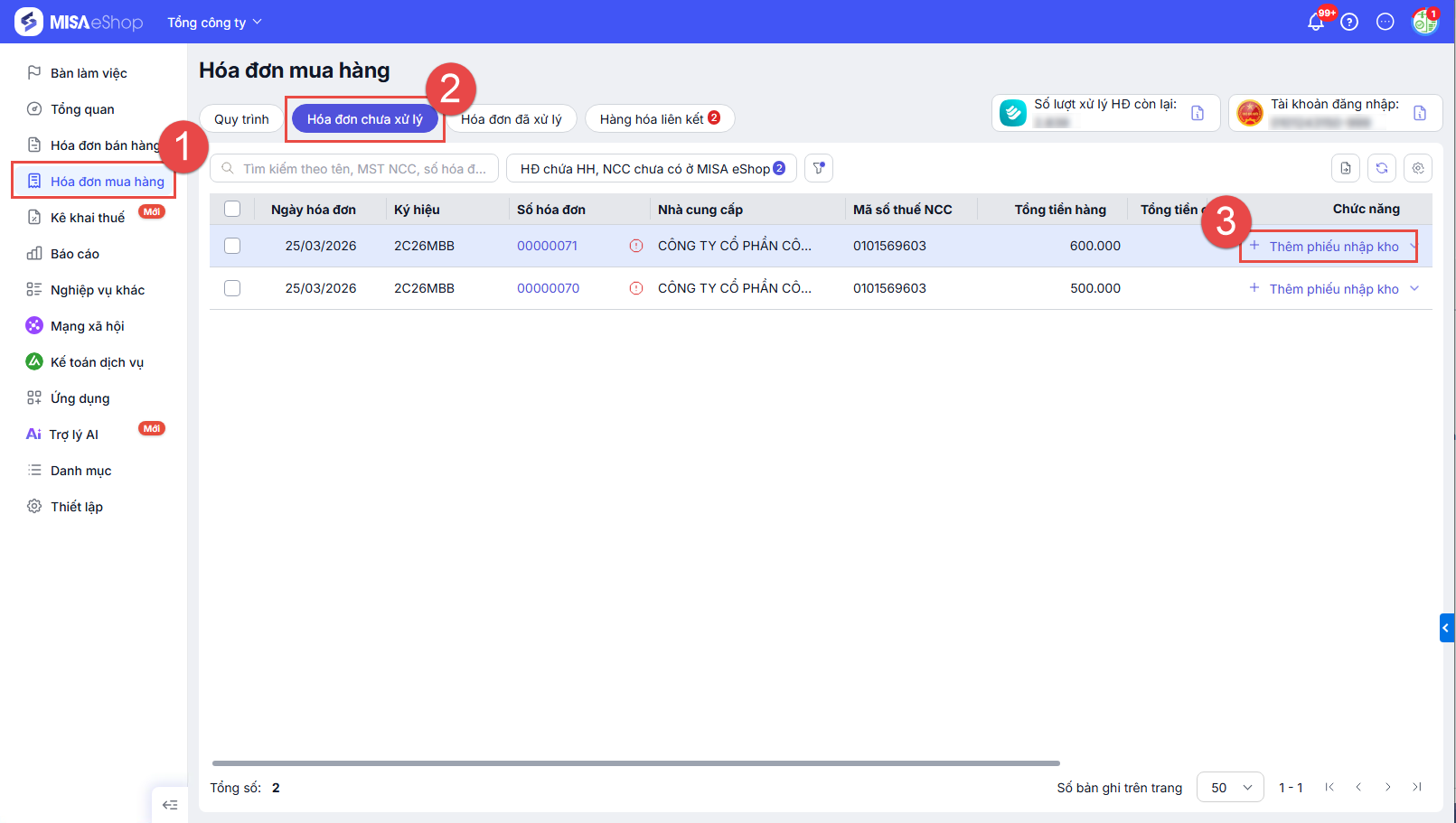Tick the checkbox for invoice 00000071

[232, 246]
